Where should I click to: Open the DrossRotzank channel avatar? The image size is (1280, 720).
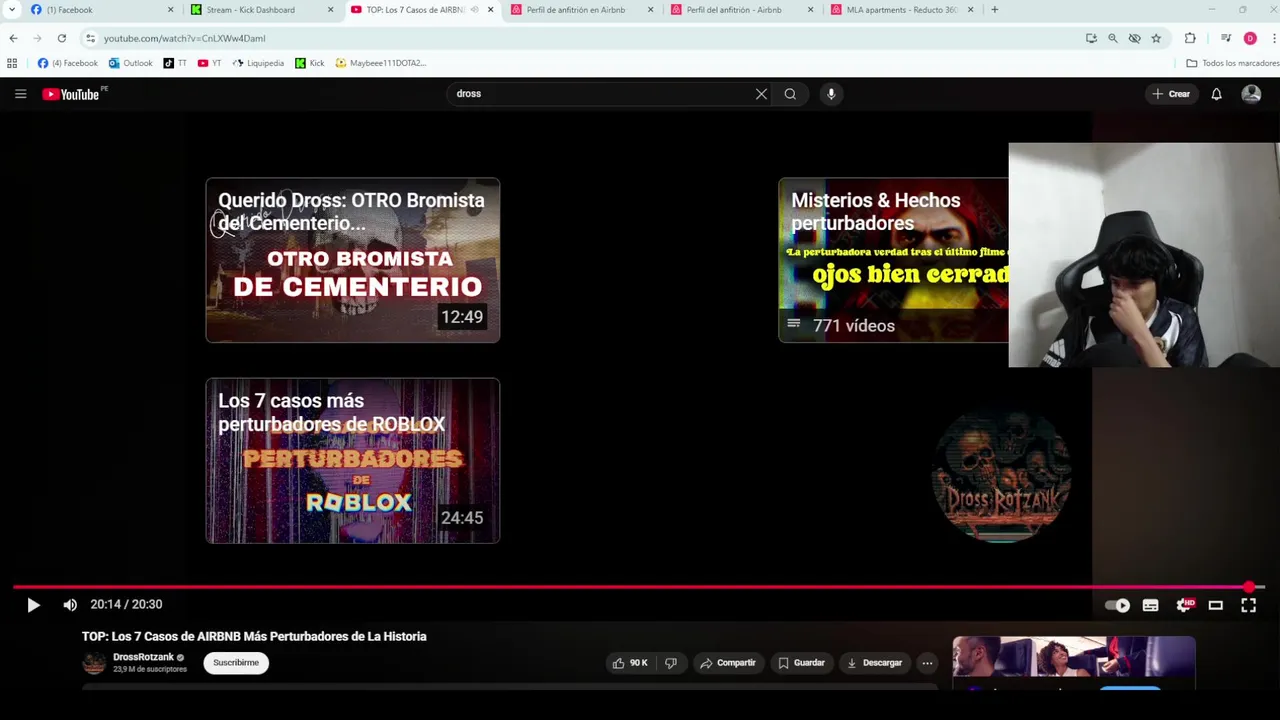click(x=94, y=663)
